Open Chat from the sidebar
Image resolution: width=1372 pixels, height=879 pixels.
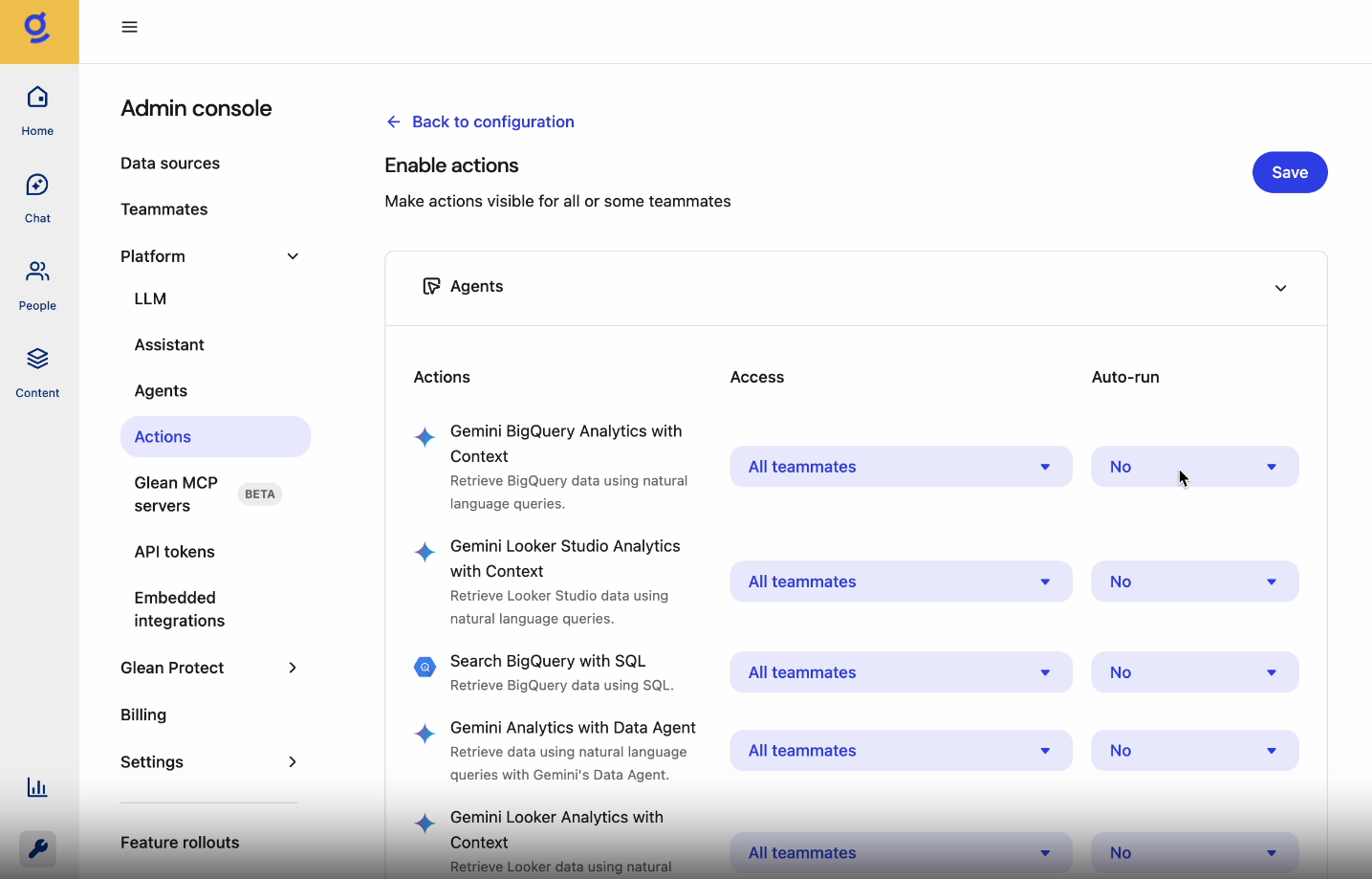coord(37,198)
